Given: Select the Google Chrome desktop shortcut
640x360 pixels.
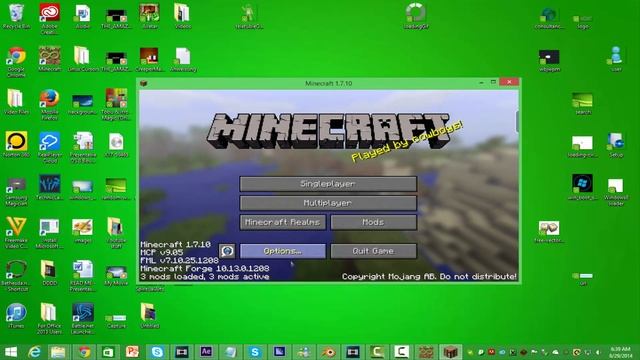Looking at the screenshot, I should [16, 62].
